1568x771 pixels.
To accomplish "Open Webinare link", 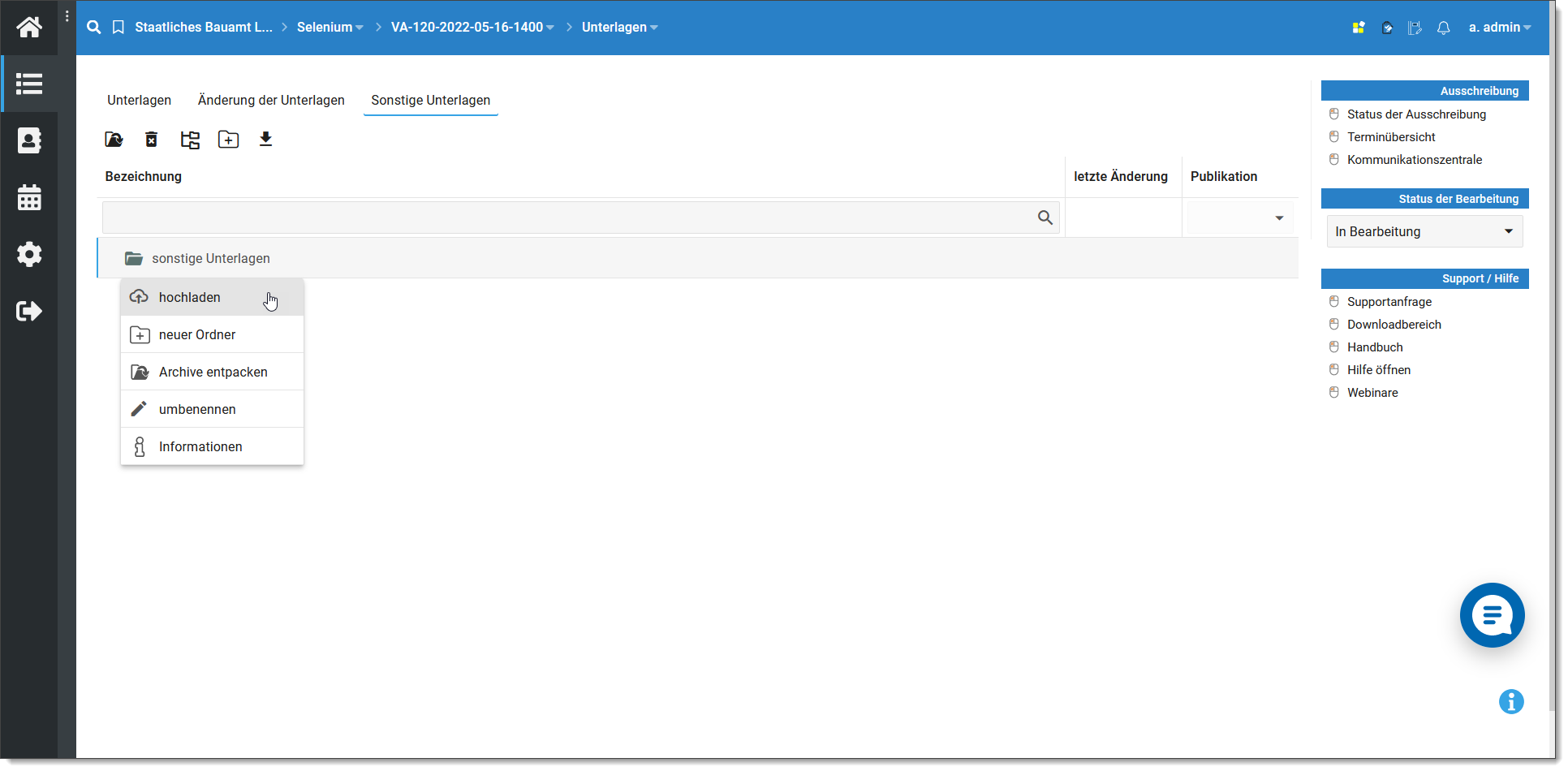I will (1372, 393).
